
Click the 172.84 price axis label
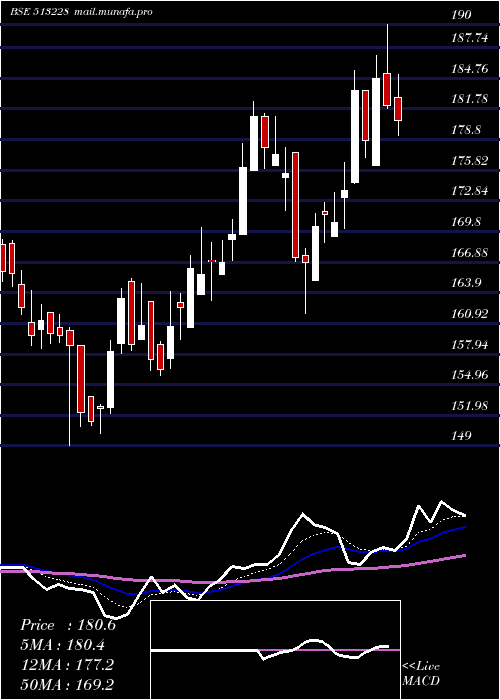[x=470, y=191]
